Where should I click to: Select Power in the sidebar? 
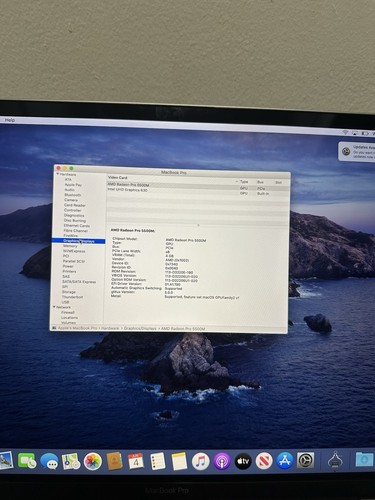[x=68, y=266]
